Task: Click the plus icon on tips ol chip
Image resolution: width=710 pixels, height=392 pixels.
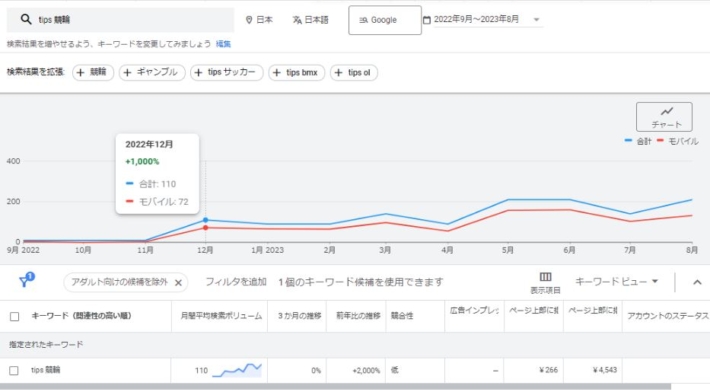Action: coord(338,72)
